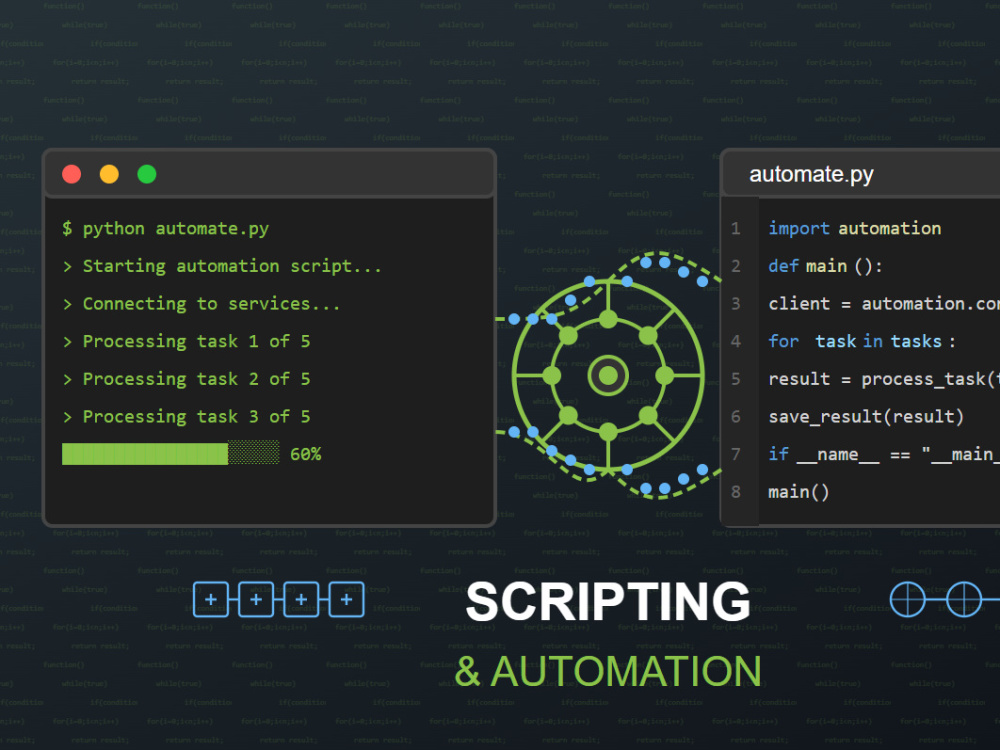Screen dimensions: 1000x750
Task: Click the red close button on terminal window
Action: point(71,174)
